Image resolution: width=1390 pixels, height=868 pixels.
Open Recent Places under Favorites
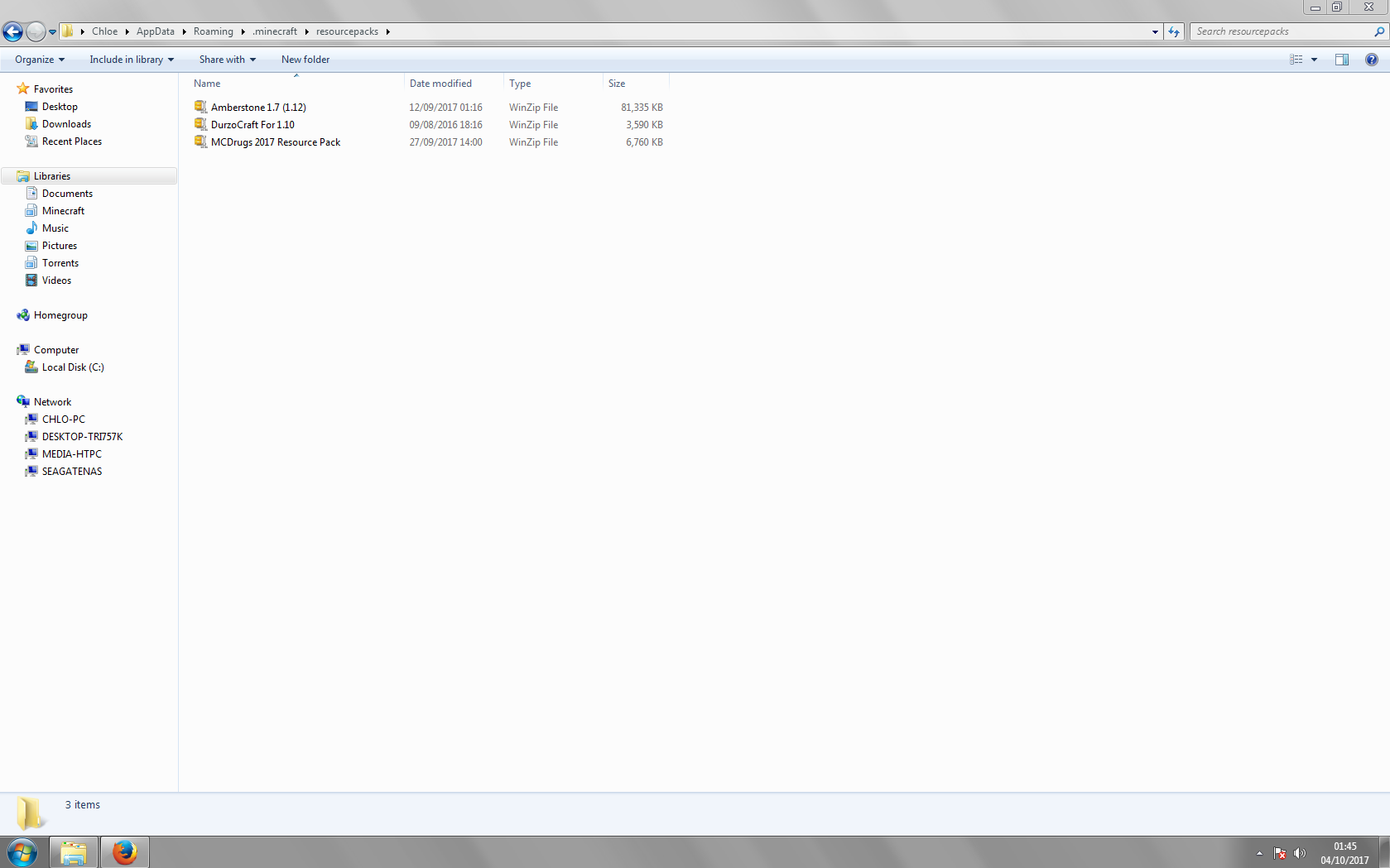[72, 141]
